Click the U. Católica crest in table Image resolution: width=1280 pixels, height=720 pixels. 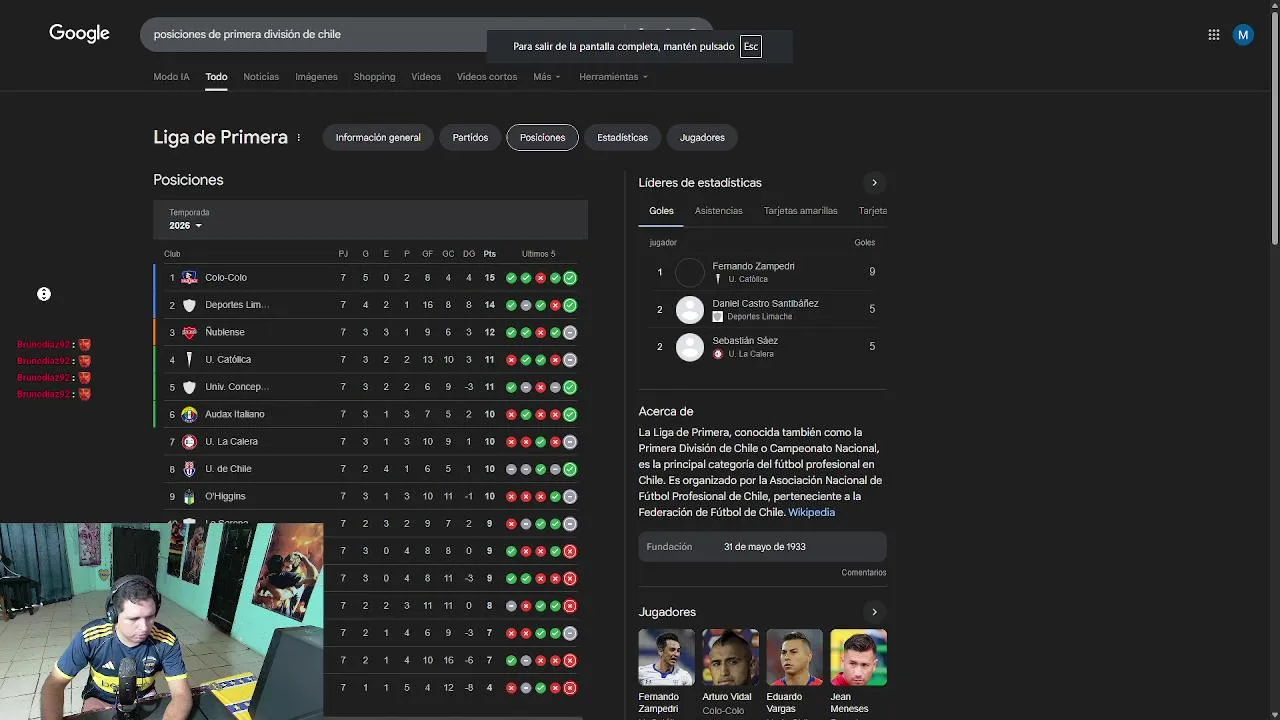pos(189,359)
